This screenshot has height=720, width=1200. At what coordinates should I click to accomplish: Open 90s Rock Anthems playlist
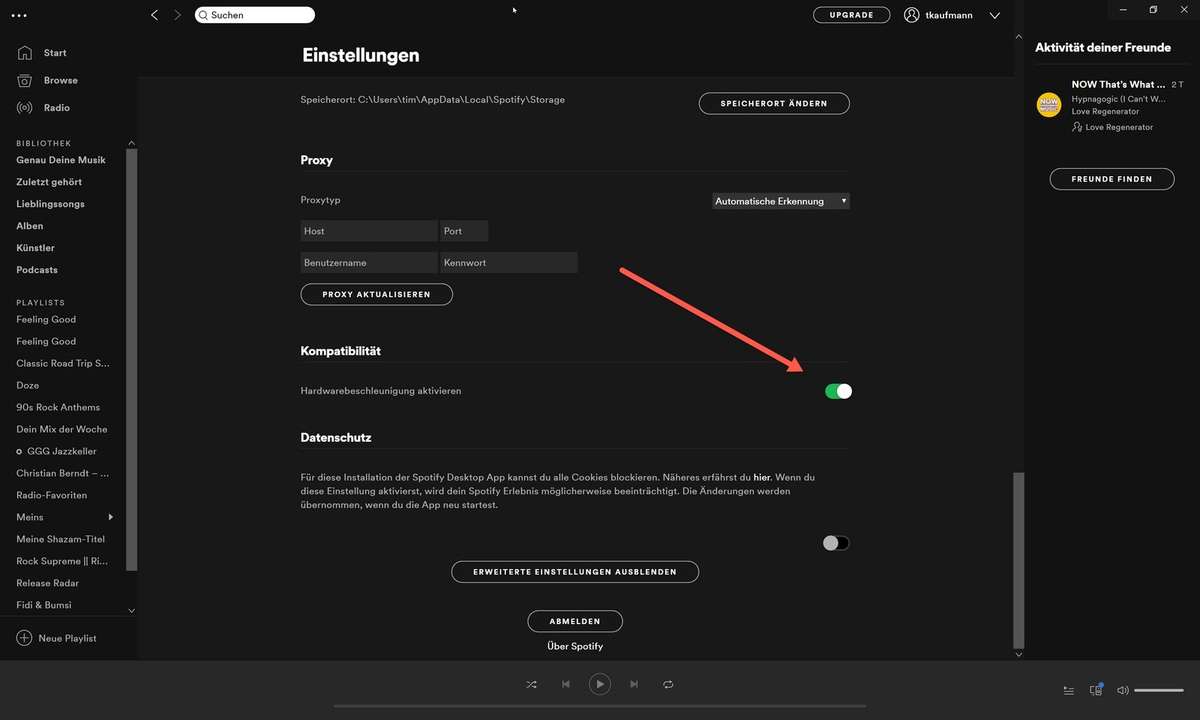pyautogui.click(x=58, y=407)
